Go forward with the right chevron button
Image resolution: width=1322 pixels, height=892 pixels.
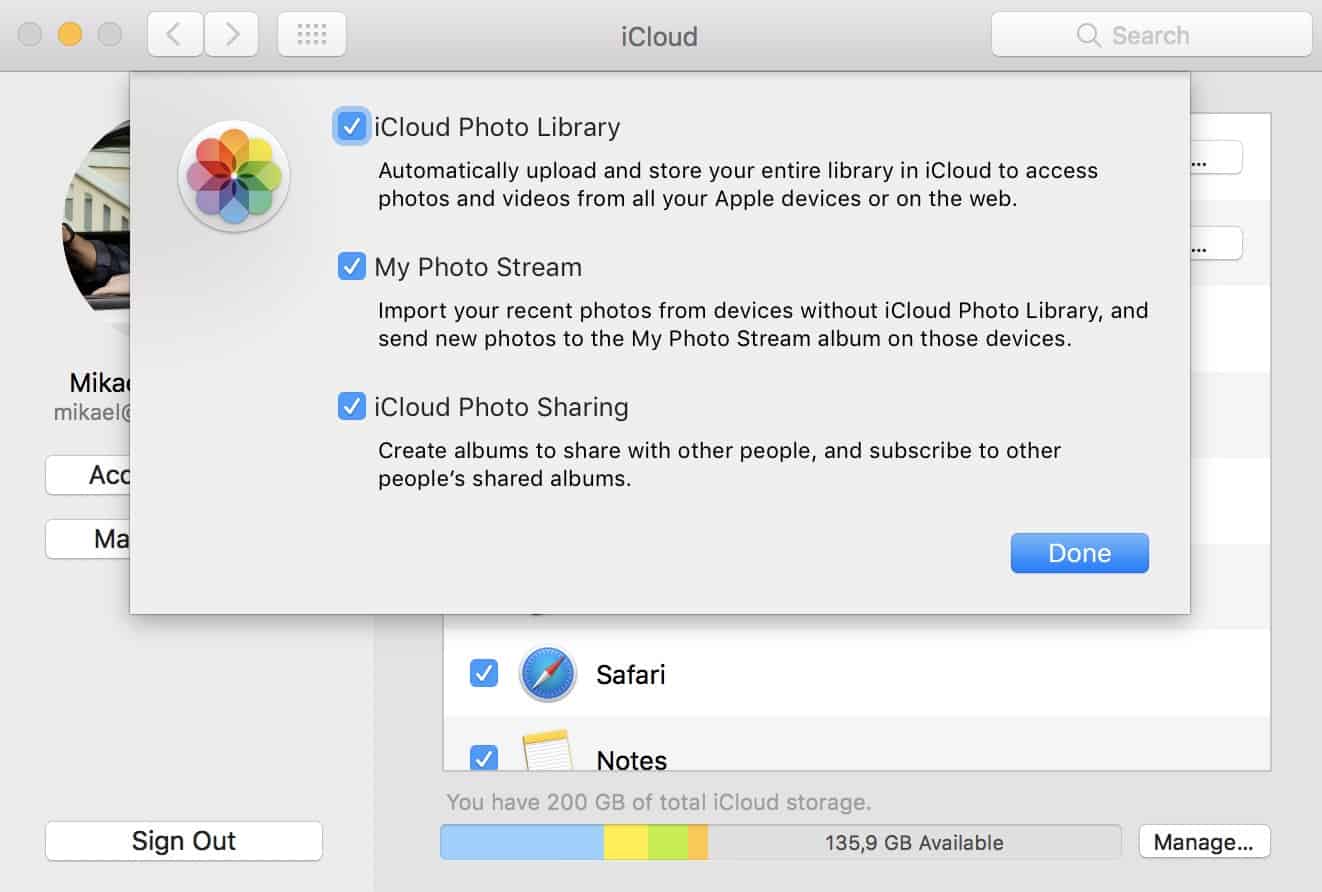click(232, 35)
